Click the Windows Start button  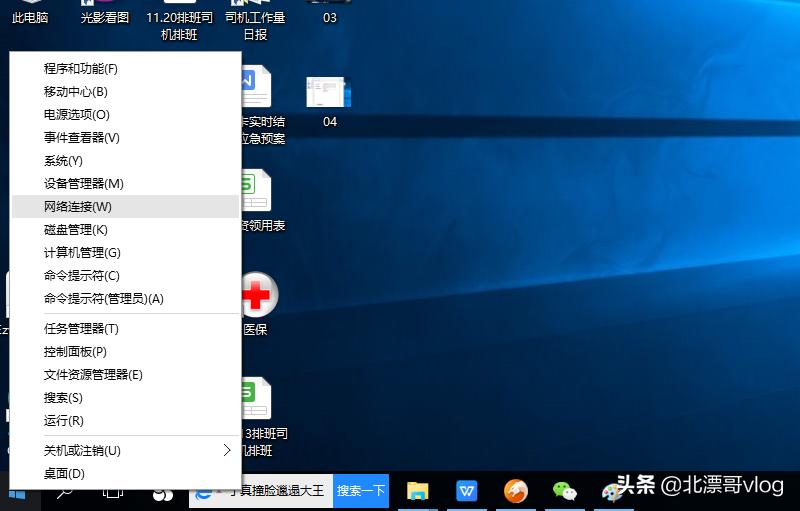[17, 494]
